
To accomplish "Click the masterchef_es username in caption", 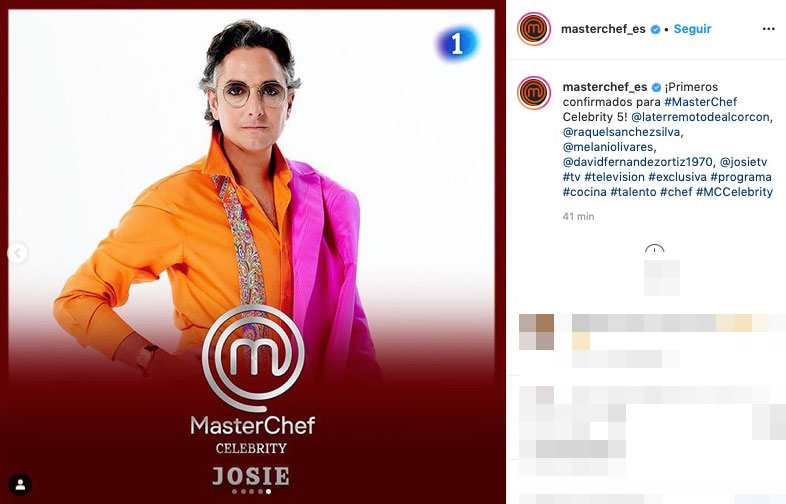I will [x=605, y=87].
